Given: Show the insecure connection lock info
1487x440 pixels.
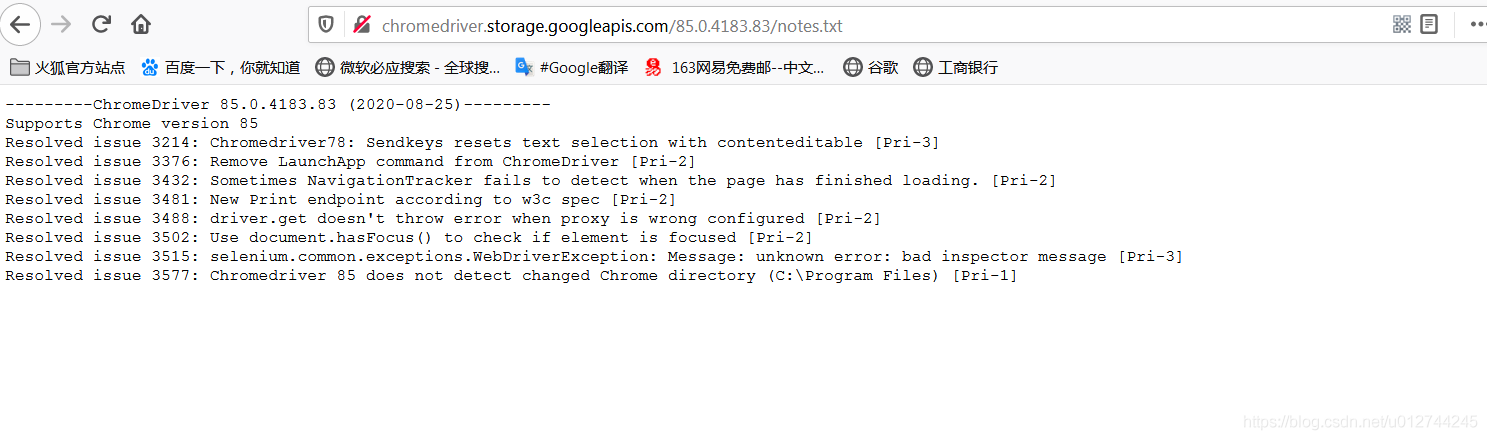Looking at the screenshot, I should [362, 25].
